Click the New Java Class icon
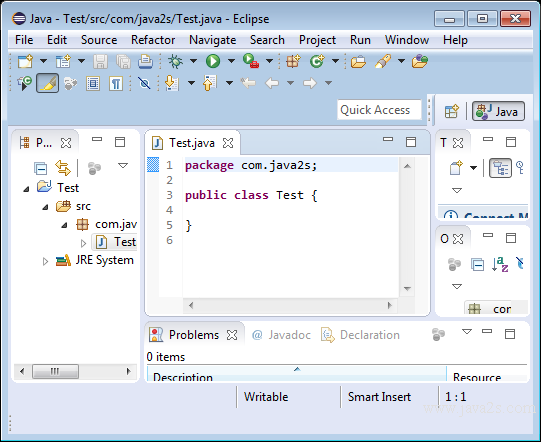Screen dimensions: 541x442 coord(317,61)
